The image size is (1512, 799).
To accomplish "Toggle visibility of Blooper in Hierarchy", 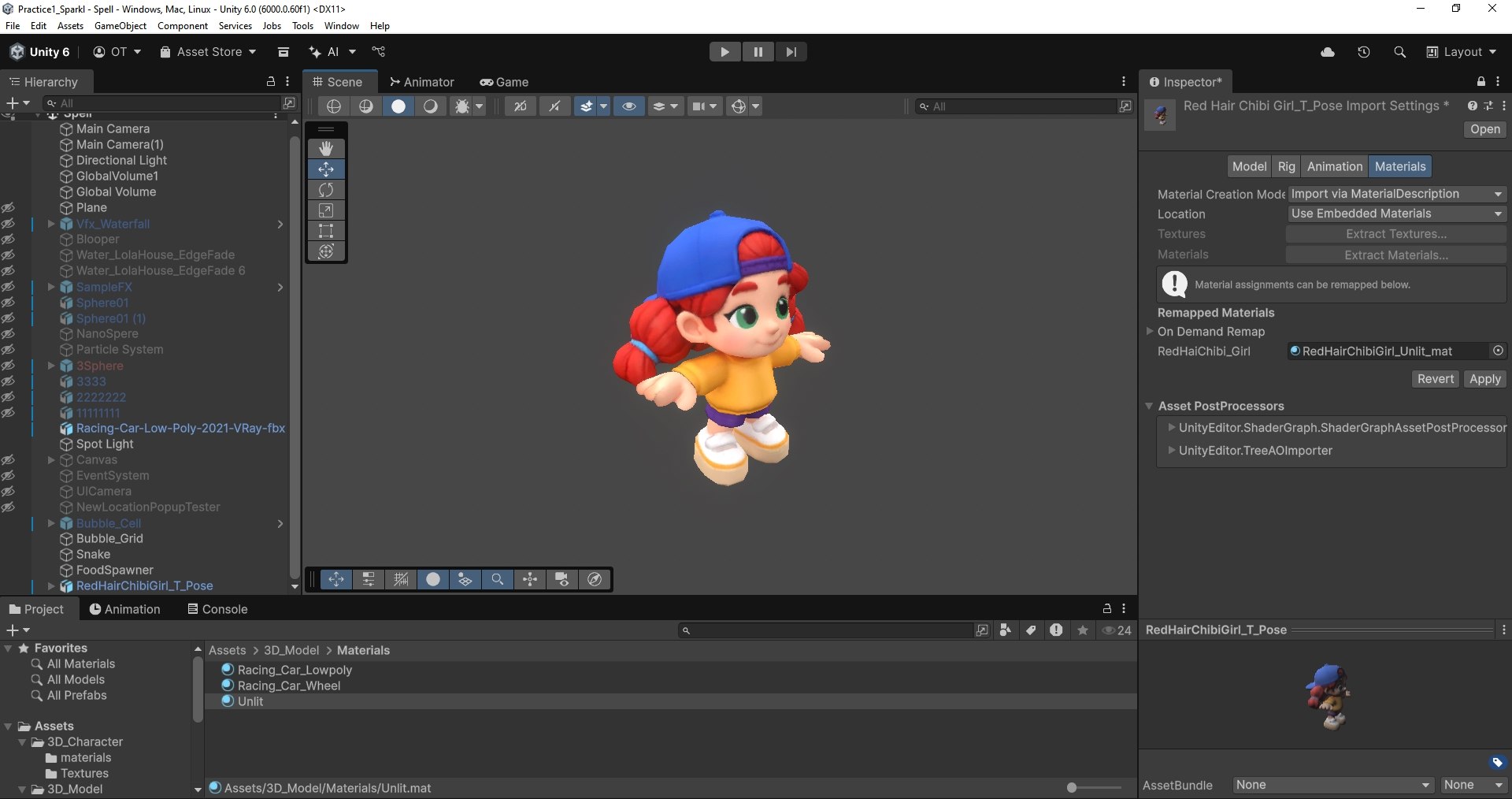I will click(8, 240).
